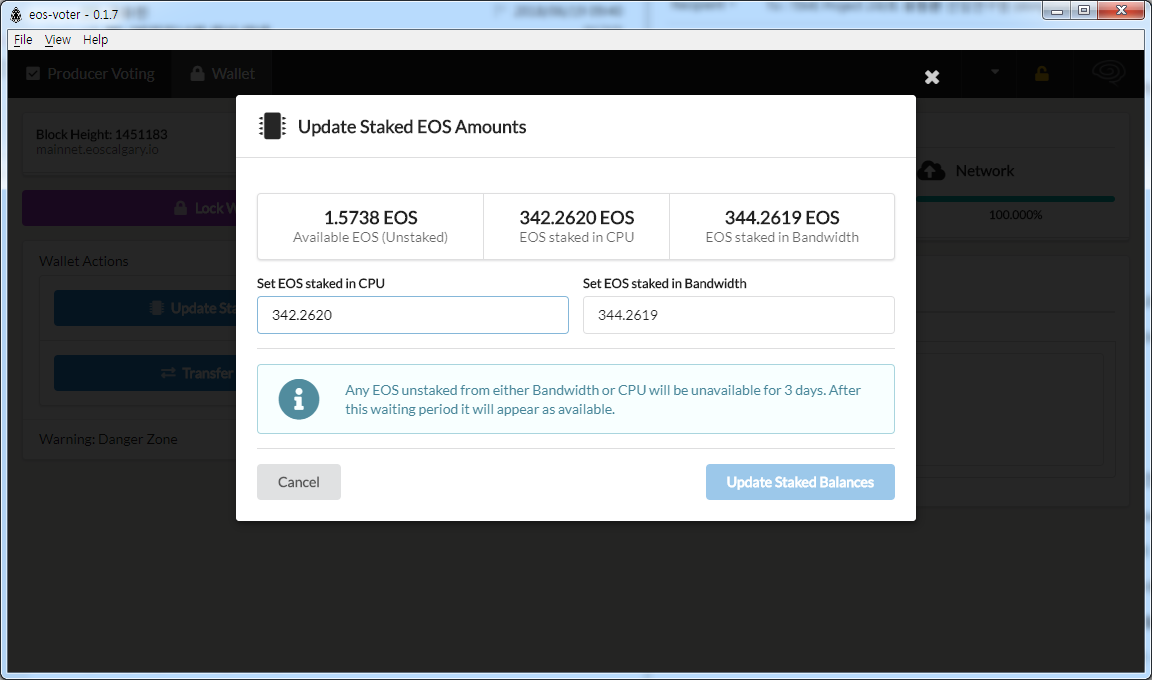Image resolution: width=1152 pixels, height=680 pixels.
Task: Click the Wallet Actions heading
Action: pos(84,261)
